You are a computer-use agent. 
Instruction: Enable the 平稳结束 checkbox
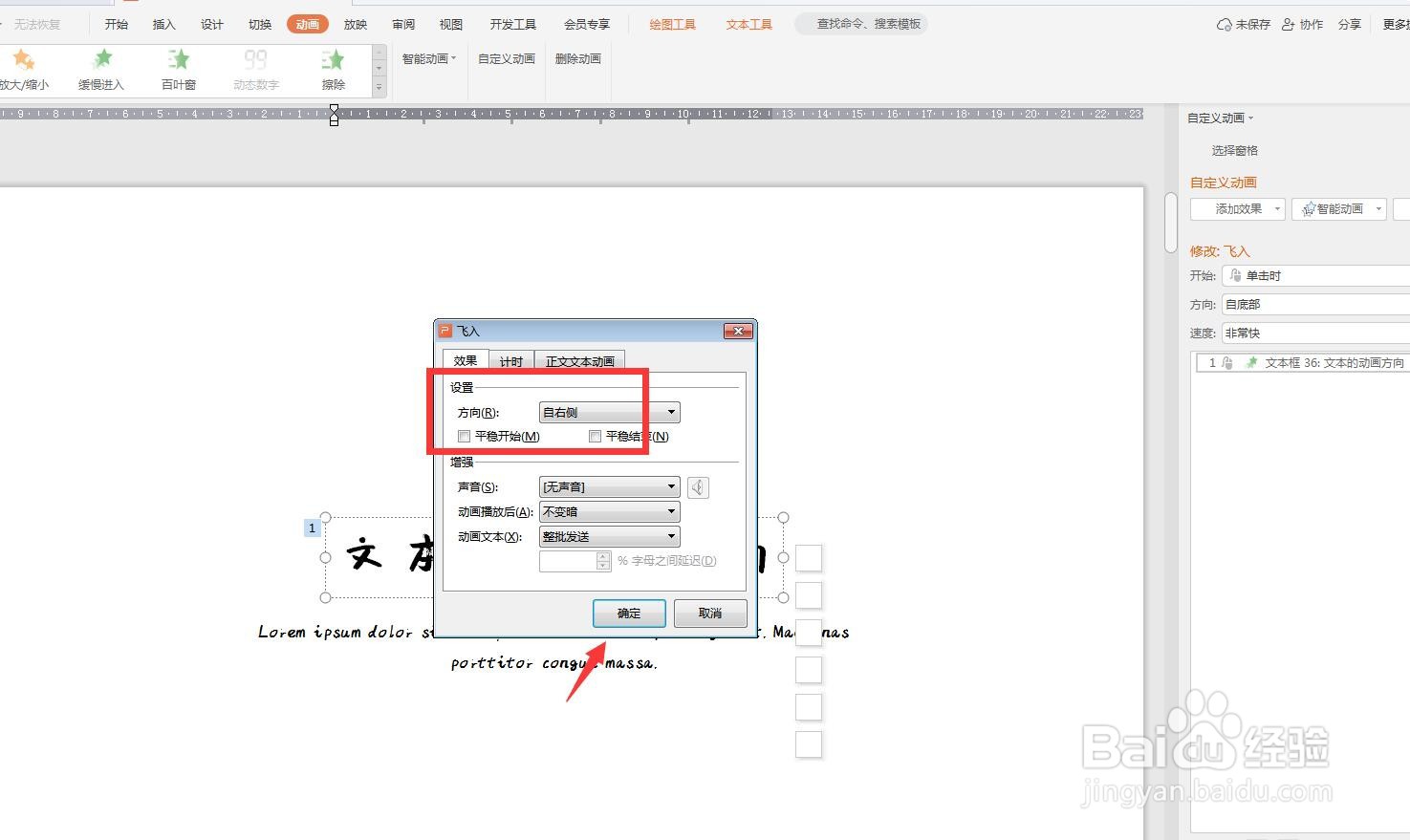(x=596, y=437)
